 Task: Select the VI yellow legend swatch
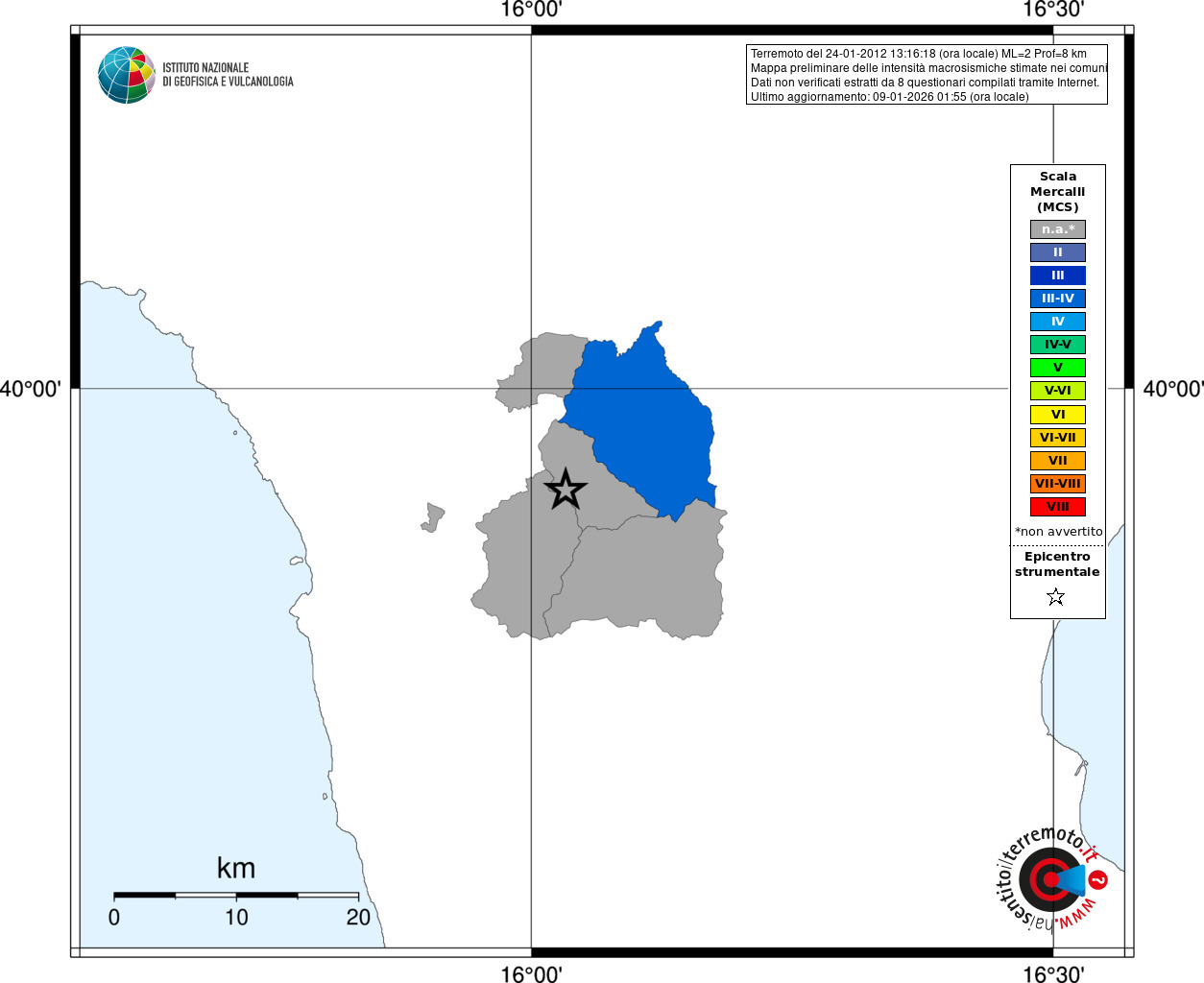point(1058,415)
